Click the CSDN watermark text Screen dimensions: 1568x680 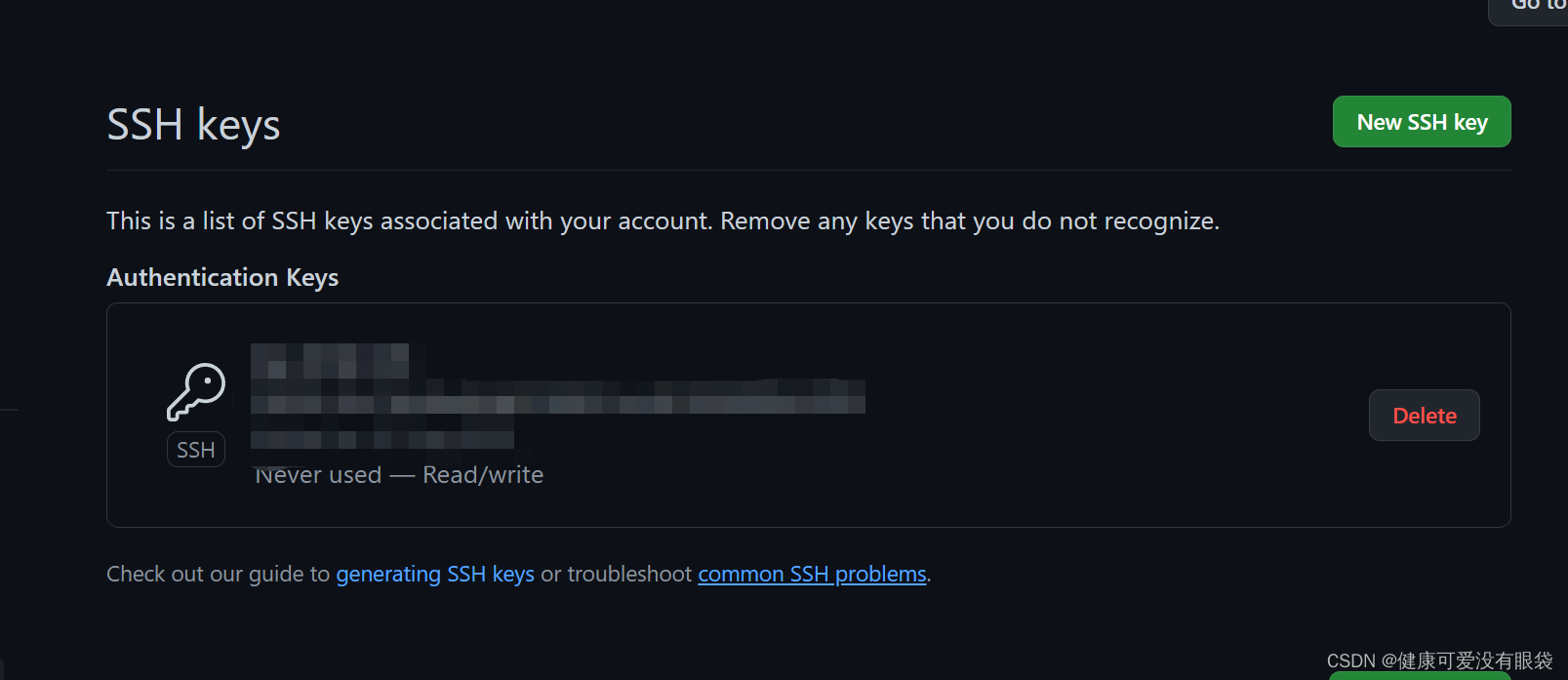tap(1439, 660)
